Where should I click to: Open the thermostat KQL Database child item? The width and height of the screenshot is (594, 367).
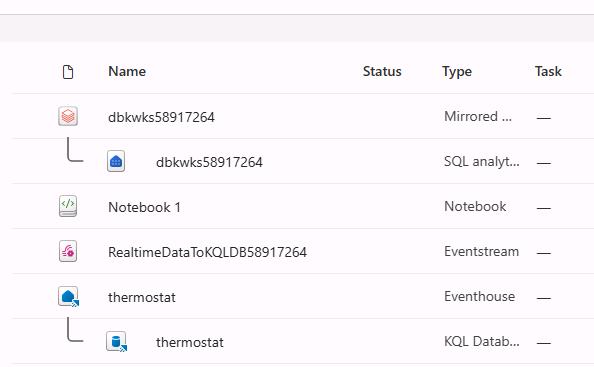tap(189, 342)
